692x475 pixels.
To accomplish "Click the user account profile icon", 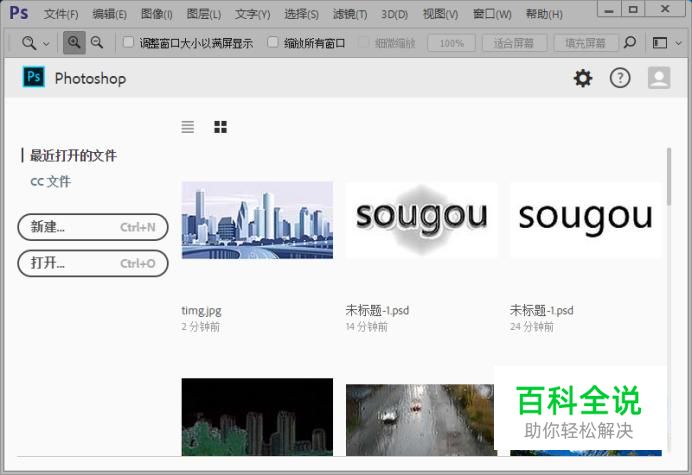I will [659, 78].
